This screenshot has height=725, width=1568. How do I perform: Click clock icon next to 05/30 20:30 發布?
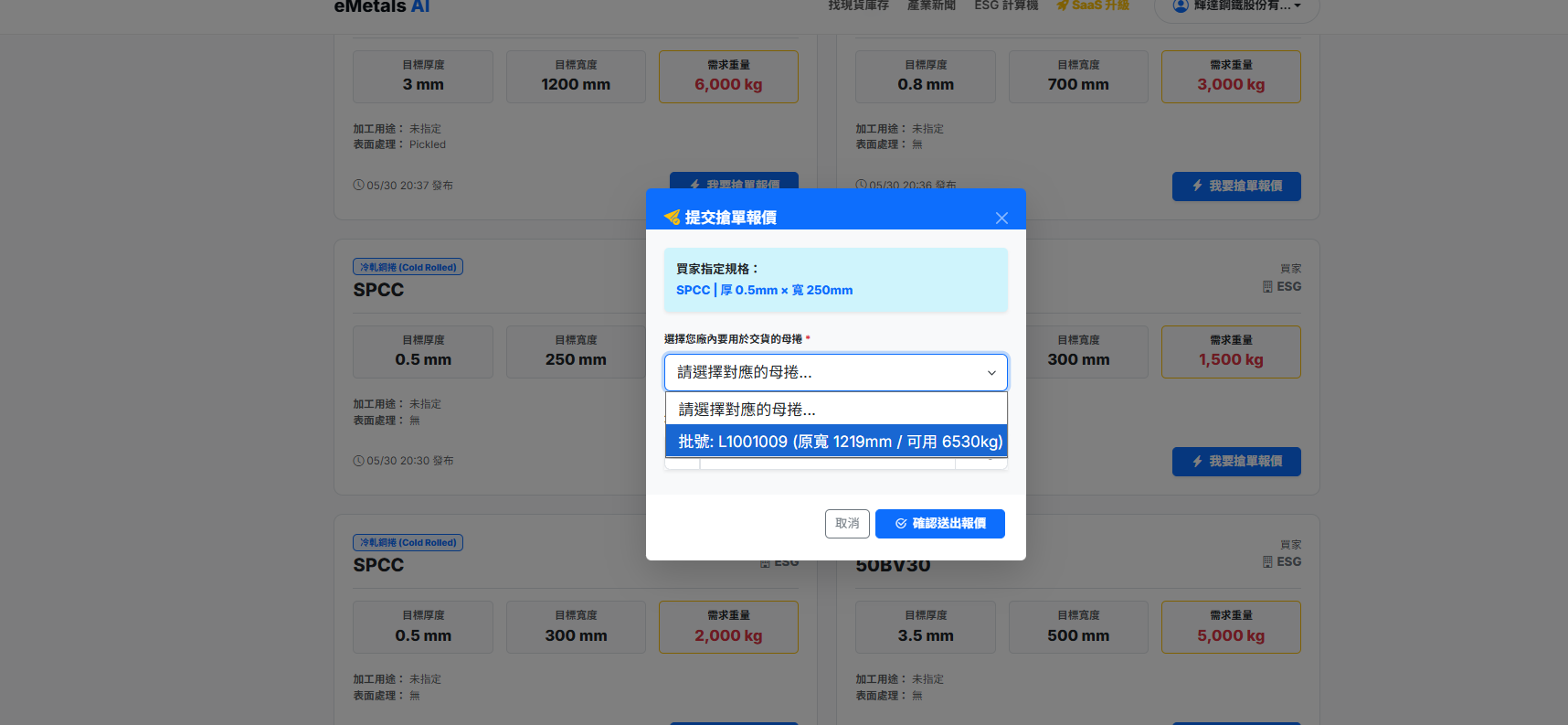[x=359, y=461]
